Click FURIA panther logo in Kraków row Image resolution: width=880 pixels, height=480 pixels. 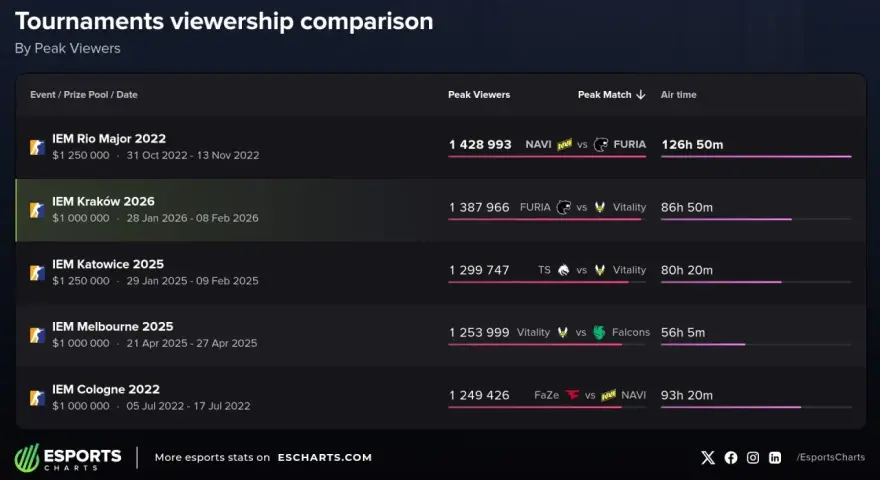[x=563, y=208]
